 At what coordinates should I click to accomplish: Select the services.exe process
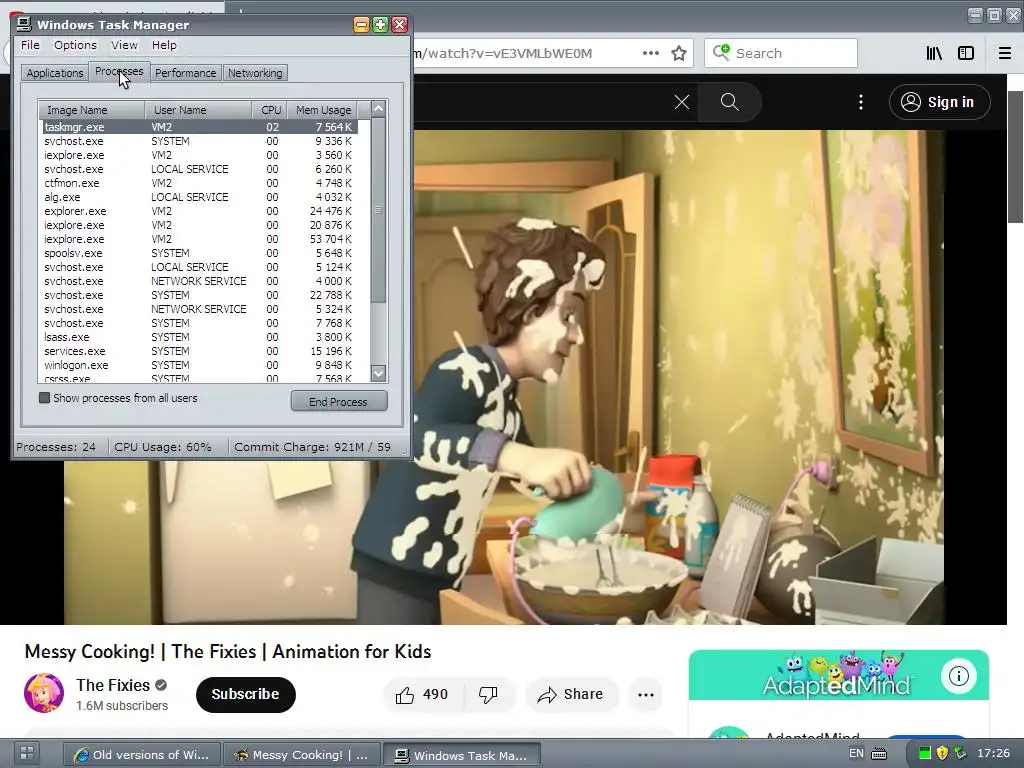199,351
